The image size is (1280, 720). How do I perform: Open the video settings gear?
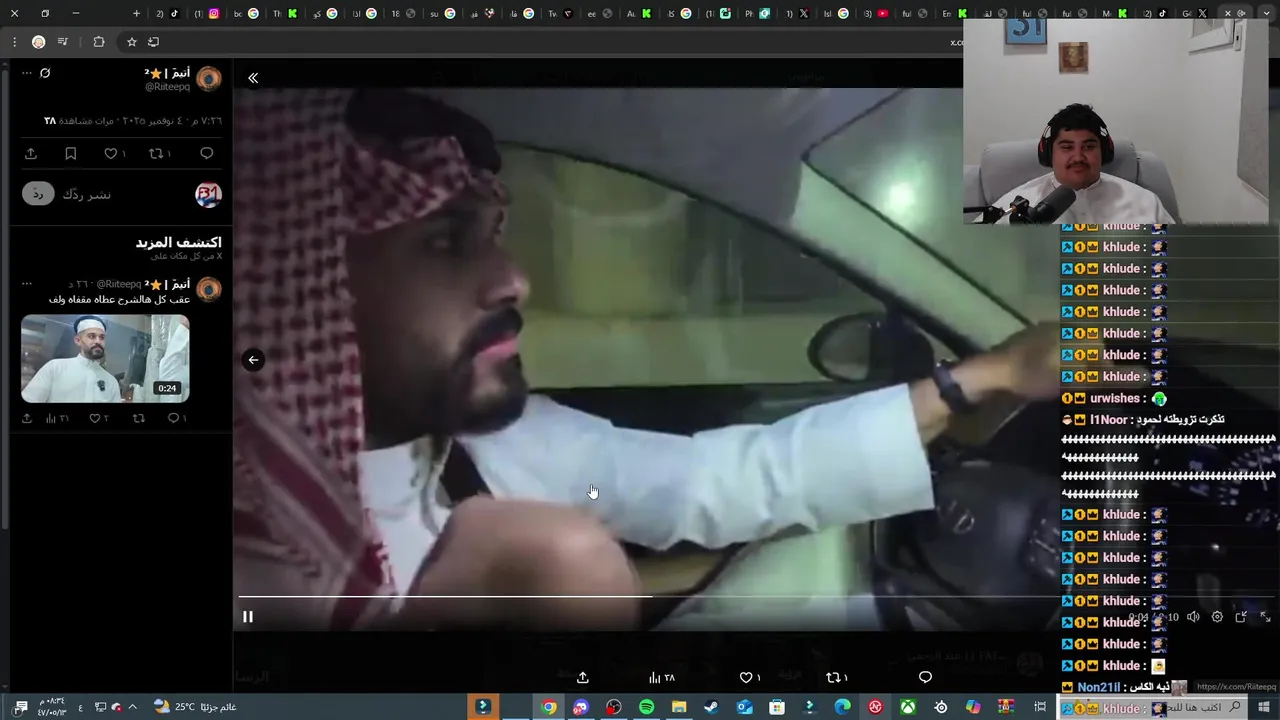1217,617
